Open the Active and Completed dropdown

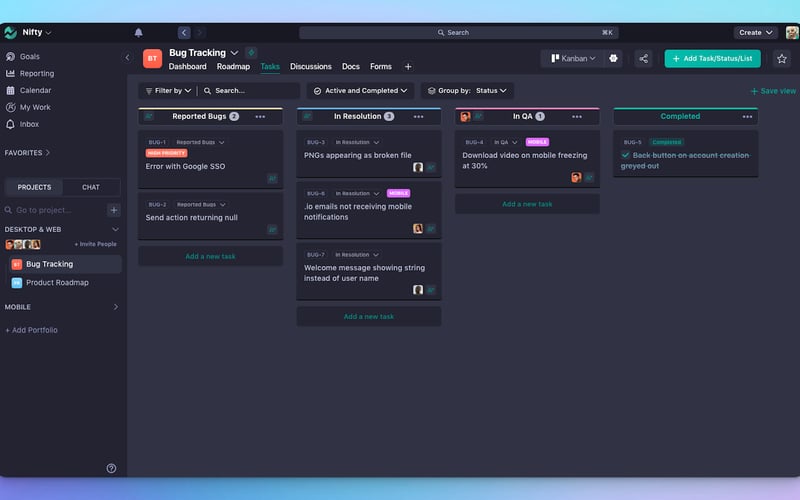tap(360, 91)
